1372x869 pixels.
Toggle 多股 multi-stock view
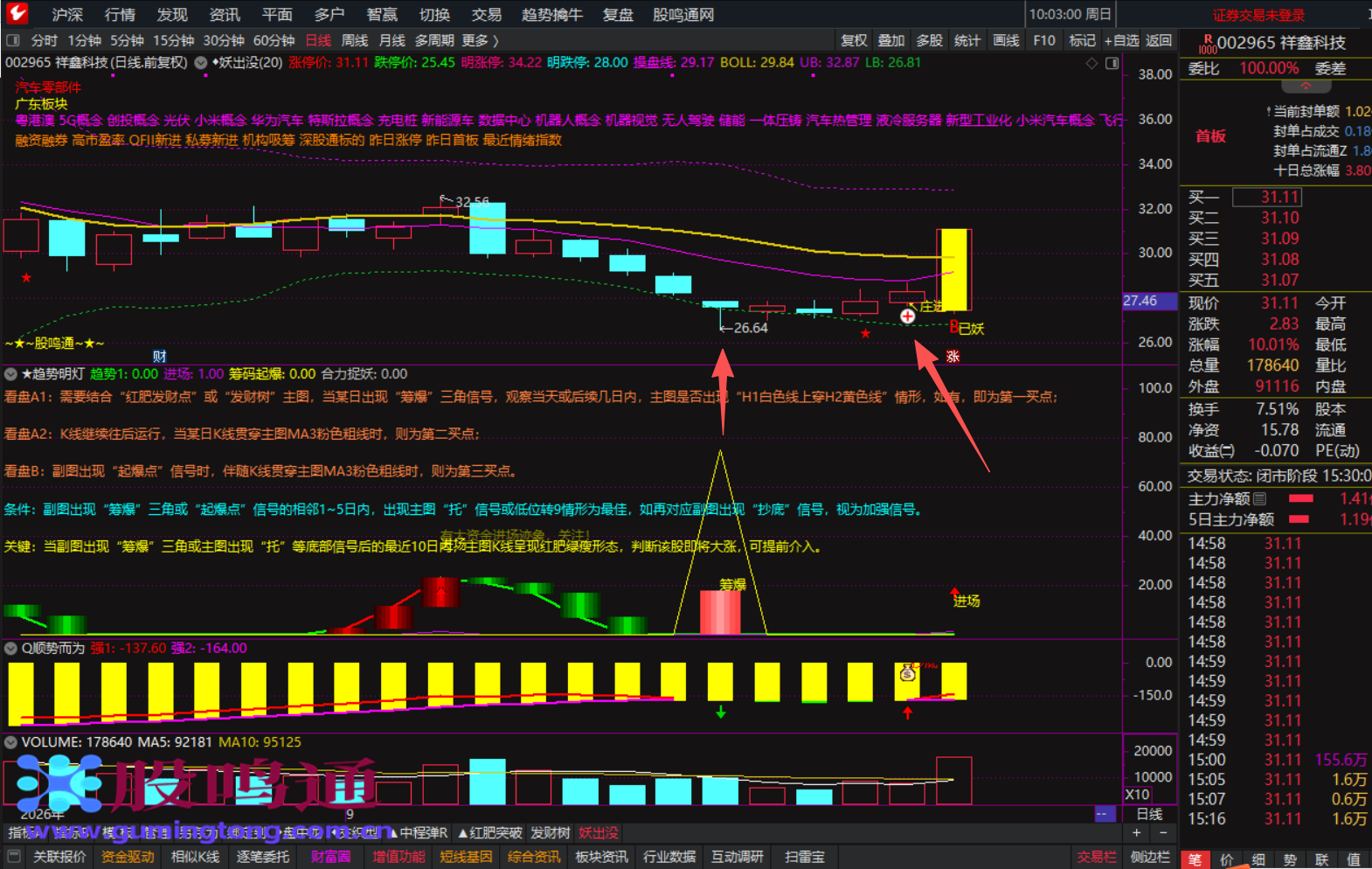pos(929,40)
